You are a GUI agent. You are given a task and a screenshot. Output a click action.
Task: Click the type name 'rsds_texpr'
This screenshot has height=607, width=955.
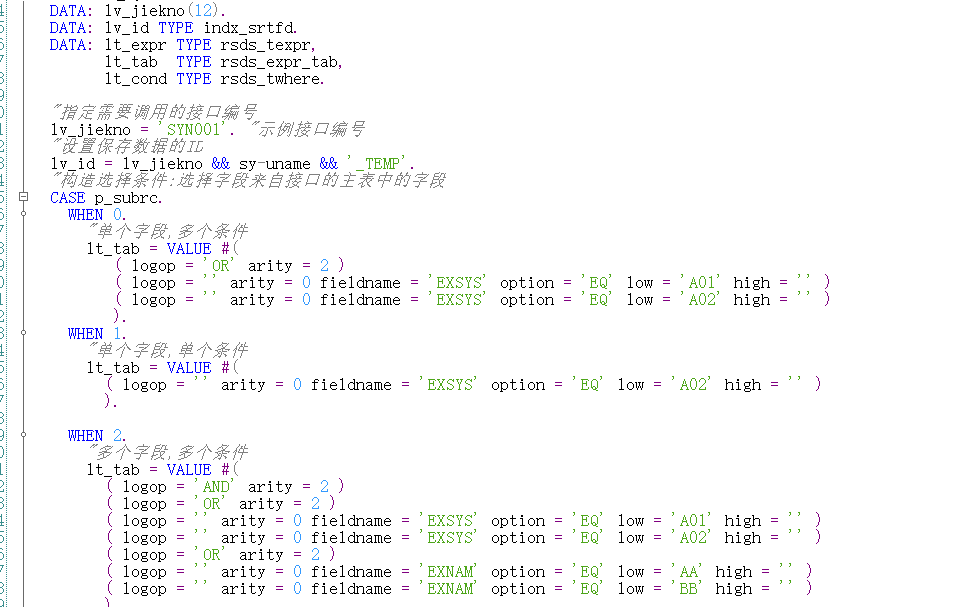pyautogui.click(x=267, y=45)
